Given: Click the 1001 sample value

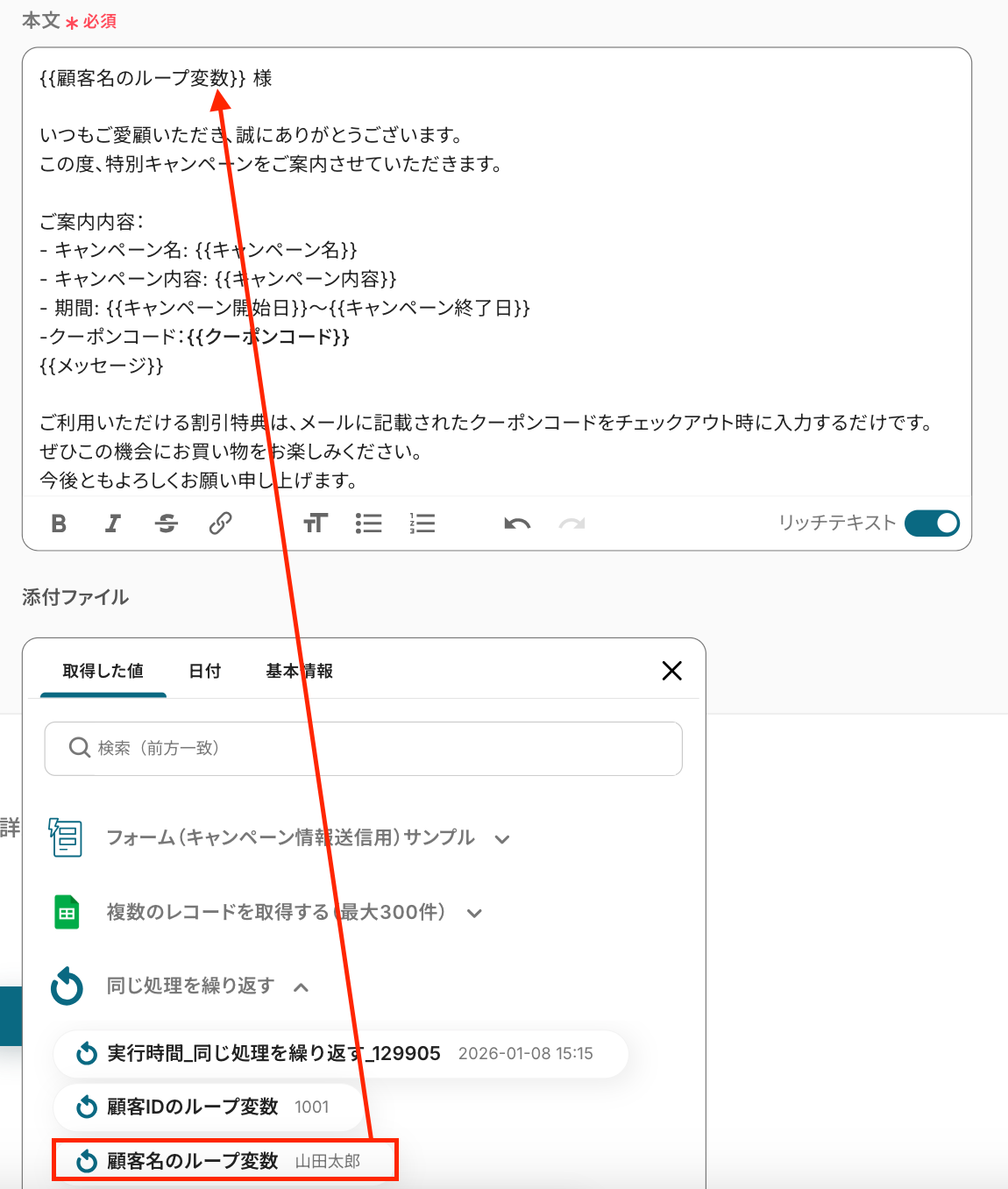Looking at the screenshot, I should (312, 1107).
